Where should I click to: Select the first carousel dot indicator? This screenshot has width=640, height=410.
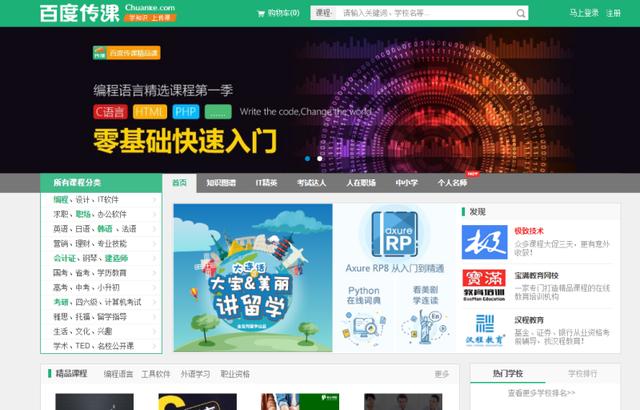click(x=307, y=158)
